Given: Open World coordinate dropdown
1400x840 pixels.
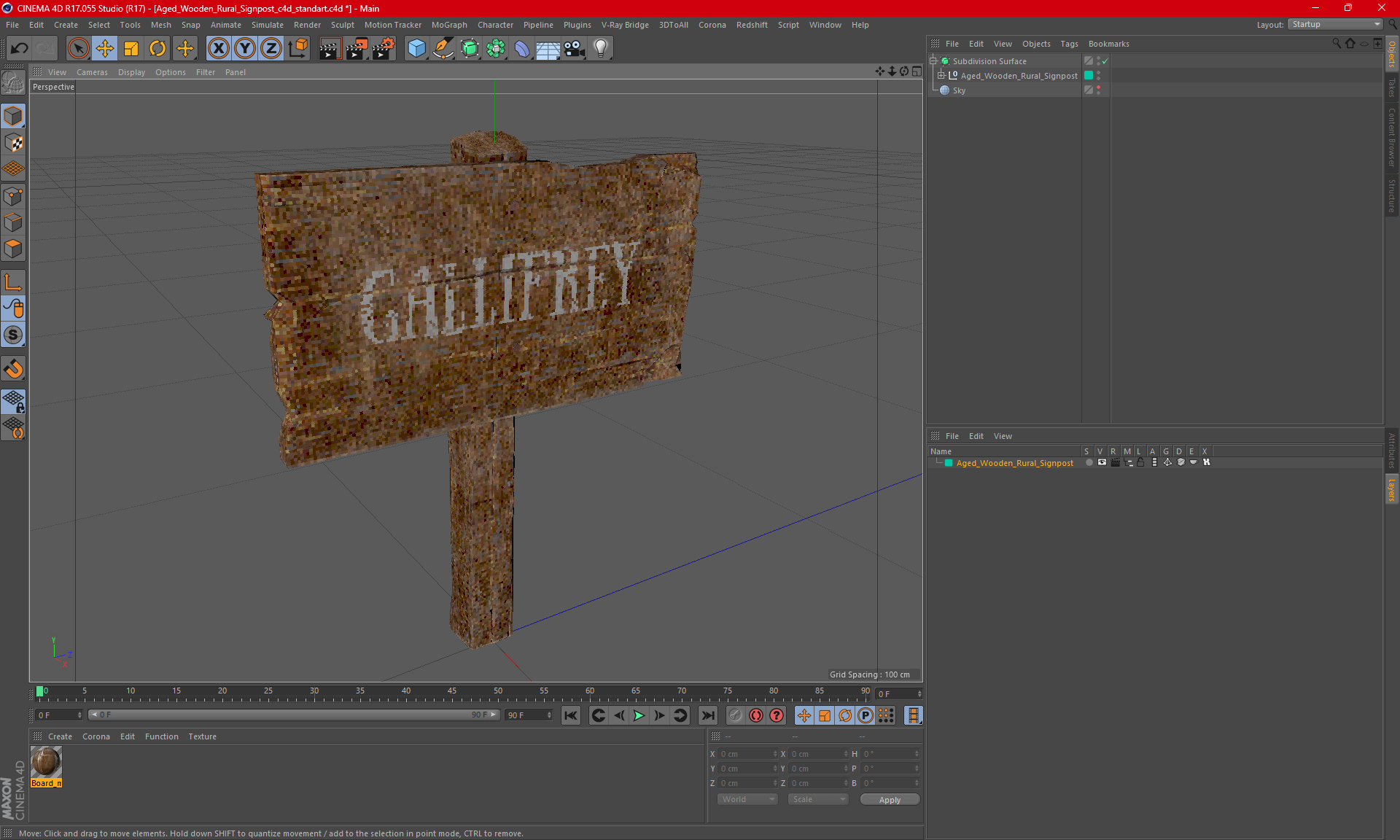Looking at the screenshot, I should click(747, 799).
